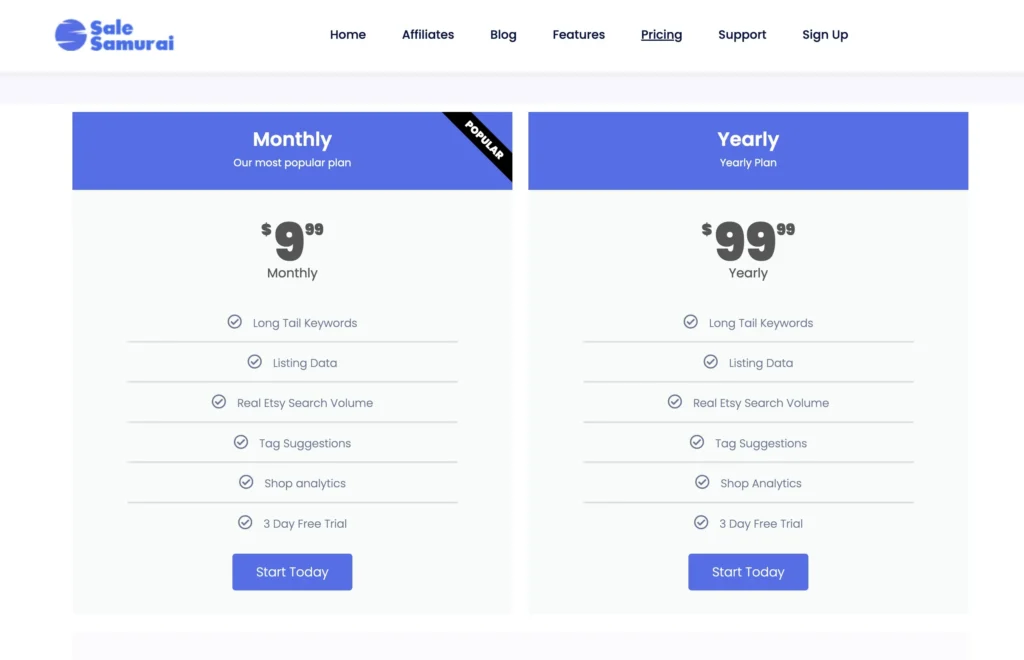Click check icon next to Monthly Listing Data
Viewport: 1024px width, 660px height.
click(x=254, y=362)
